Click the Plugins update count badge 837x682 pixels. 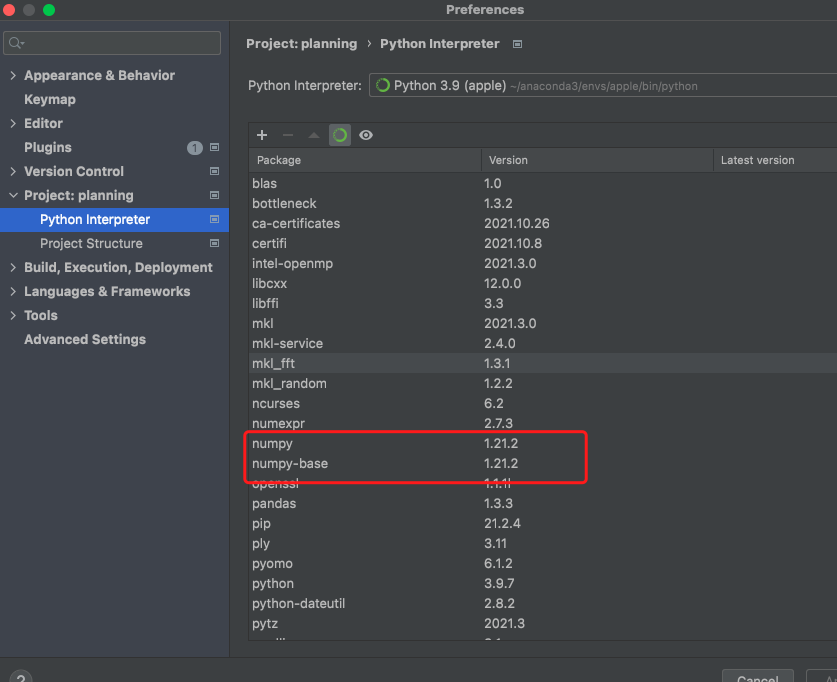coord(195,148)
